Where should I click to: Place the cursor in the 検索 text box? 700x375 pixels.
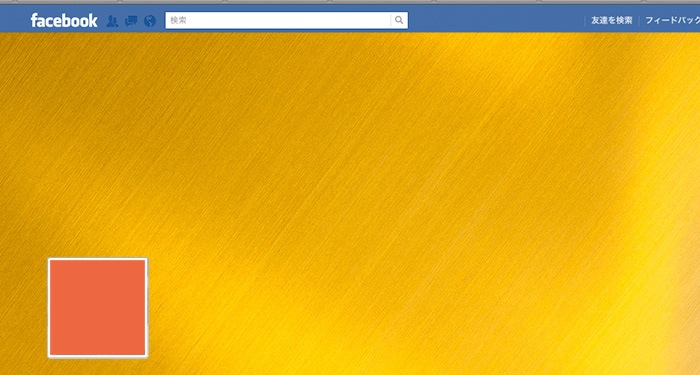click(278, 20)
